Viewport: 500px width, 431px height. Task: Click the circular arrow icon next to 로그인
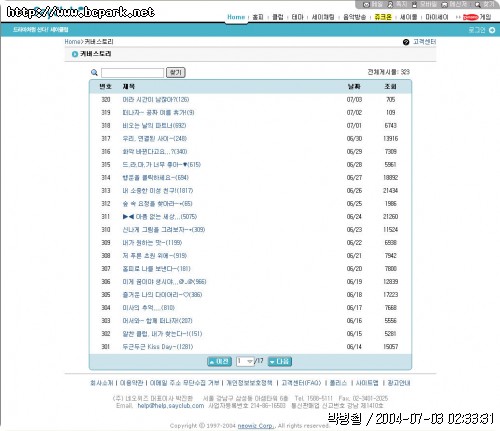coord(492,30)
